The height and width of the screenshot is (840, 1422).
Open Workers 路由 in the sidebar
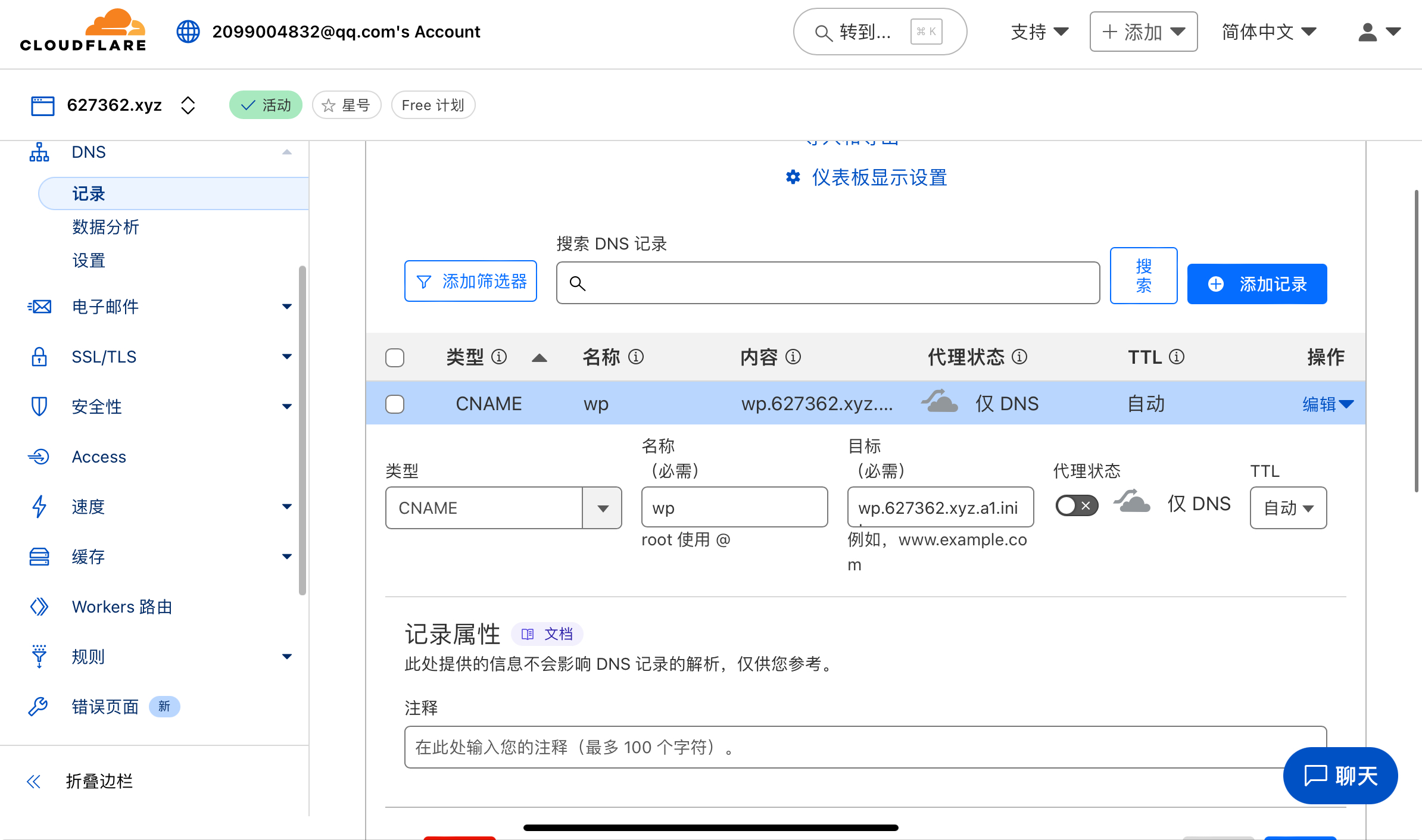(122, 607)
